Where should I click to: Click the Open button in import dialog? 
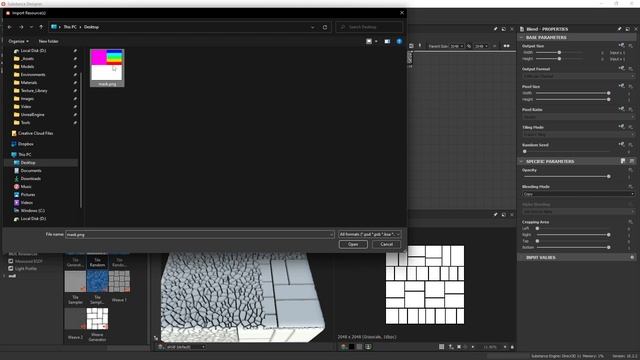[353, 244]
